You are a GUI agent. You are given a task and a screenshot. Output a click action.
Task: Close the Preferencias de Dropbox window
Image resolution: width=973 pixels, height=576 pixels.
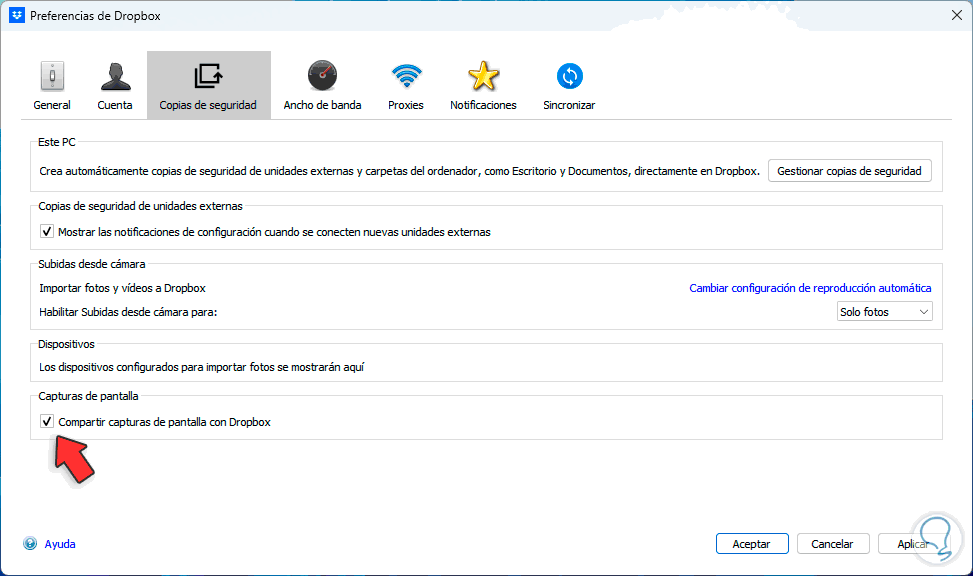[x=956, y=16]
